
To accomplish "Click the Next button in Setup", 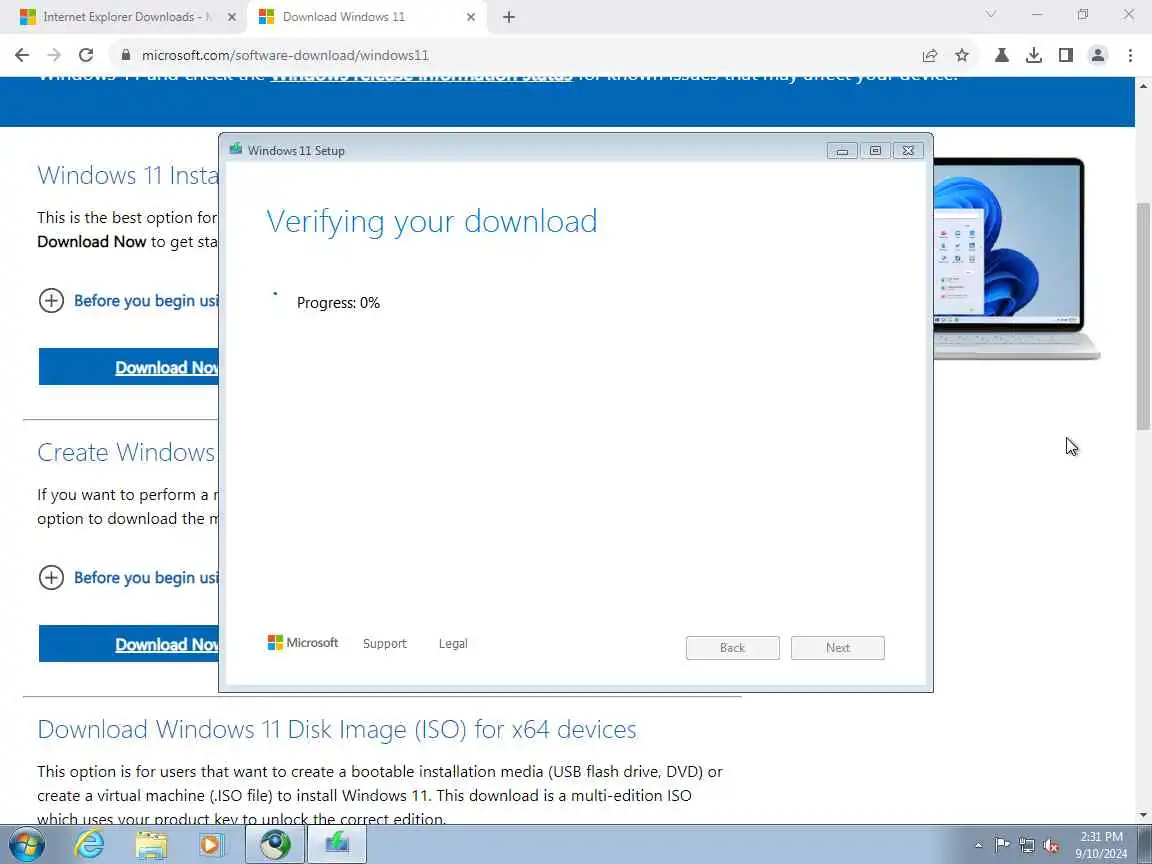I will 838,648.
